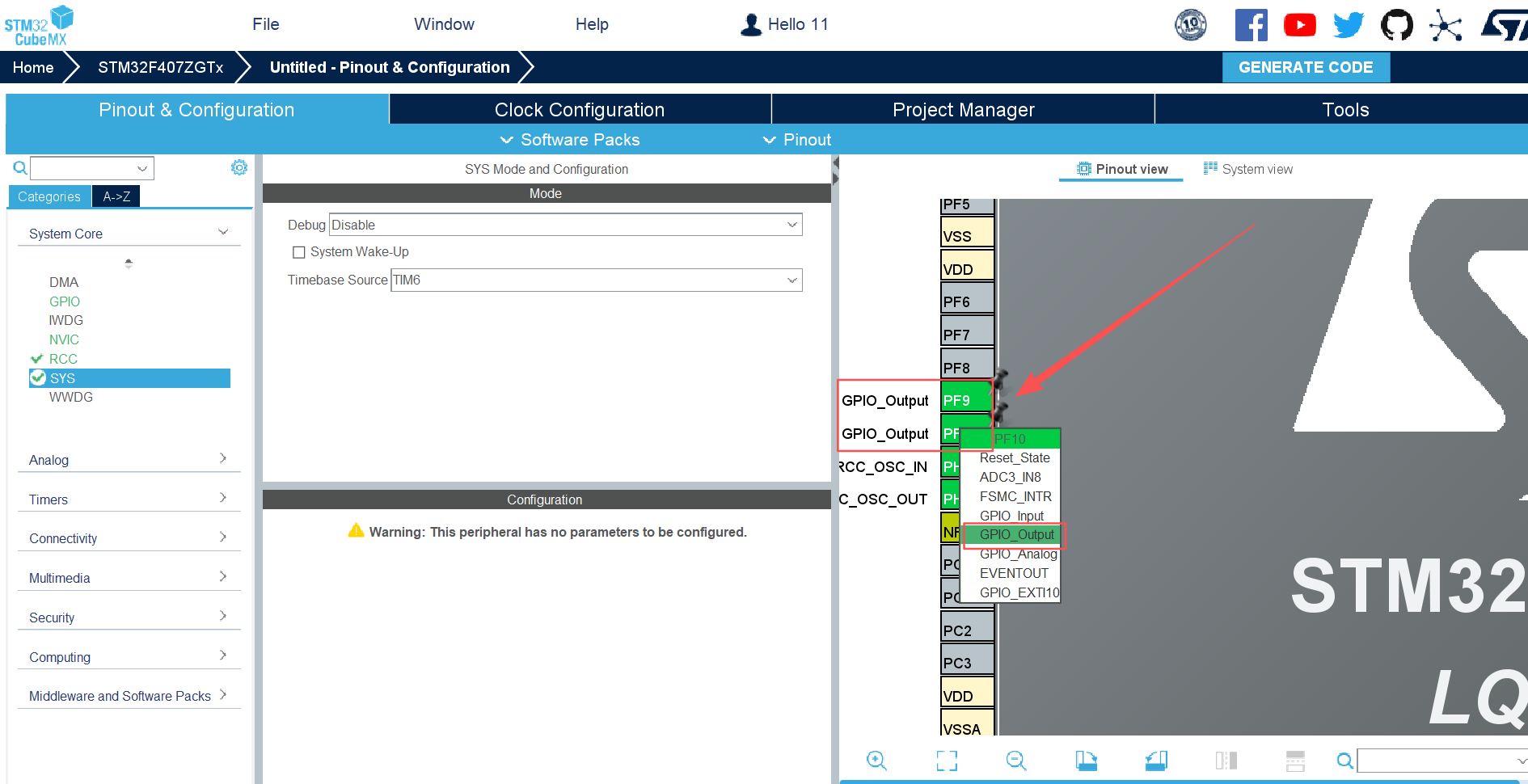Open the category search combo box

tap(92, 168)
